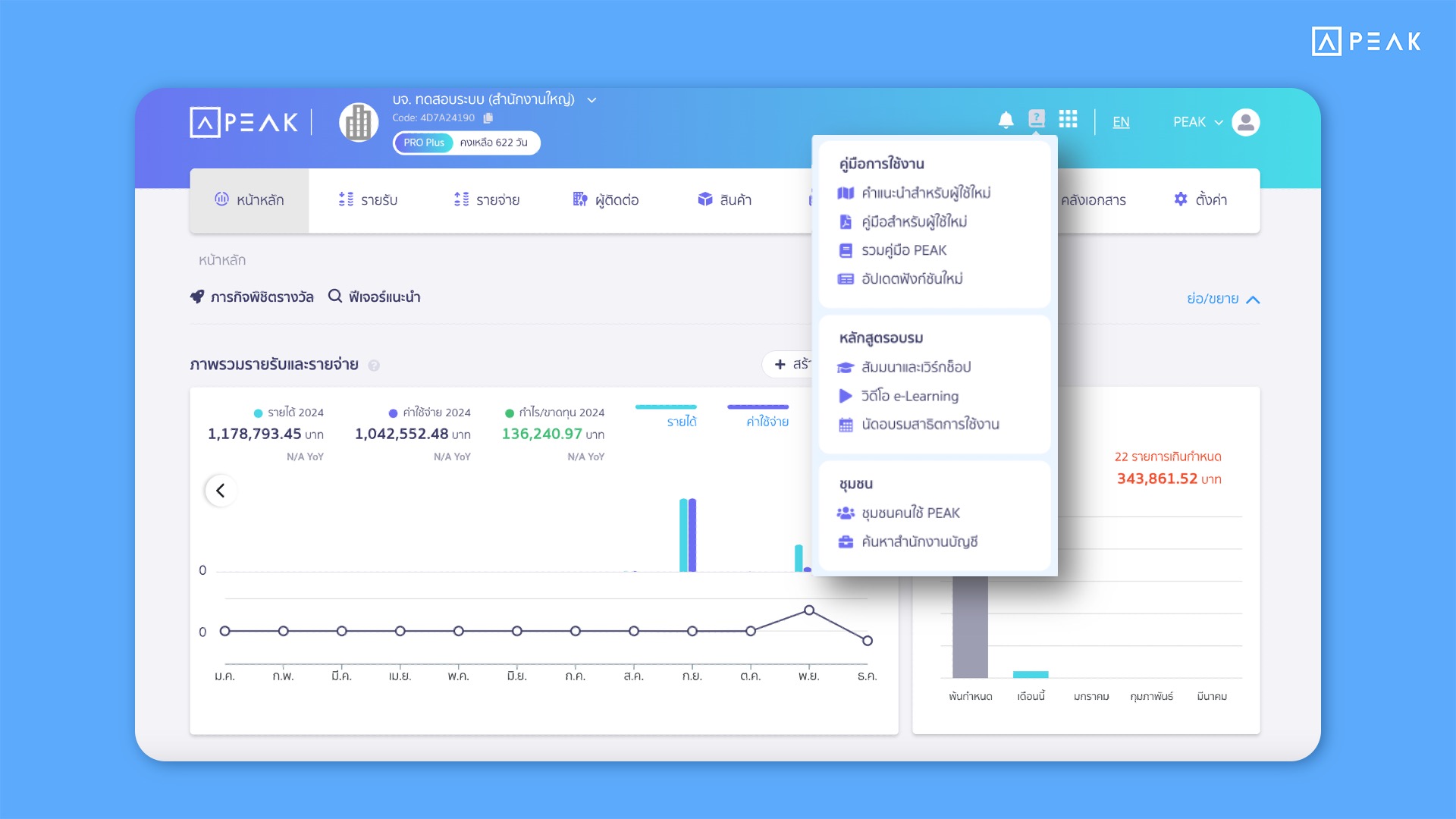Click the box icon for สินค้า
The height and width of the screenshot is (819, 1456).
pos(705,199)
